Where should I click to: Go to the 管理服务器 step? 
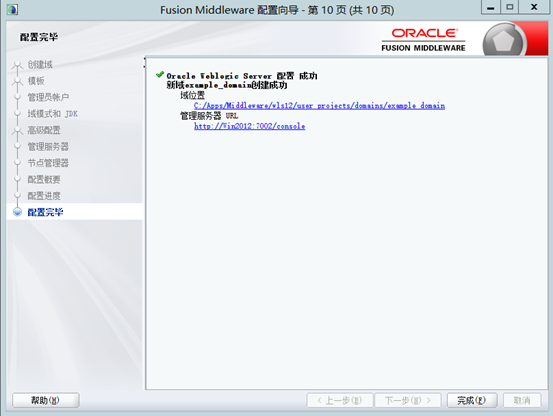(x=48, y=146)
